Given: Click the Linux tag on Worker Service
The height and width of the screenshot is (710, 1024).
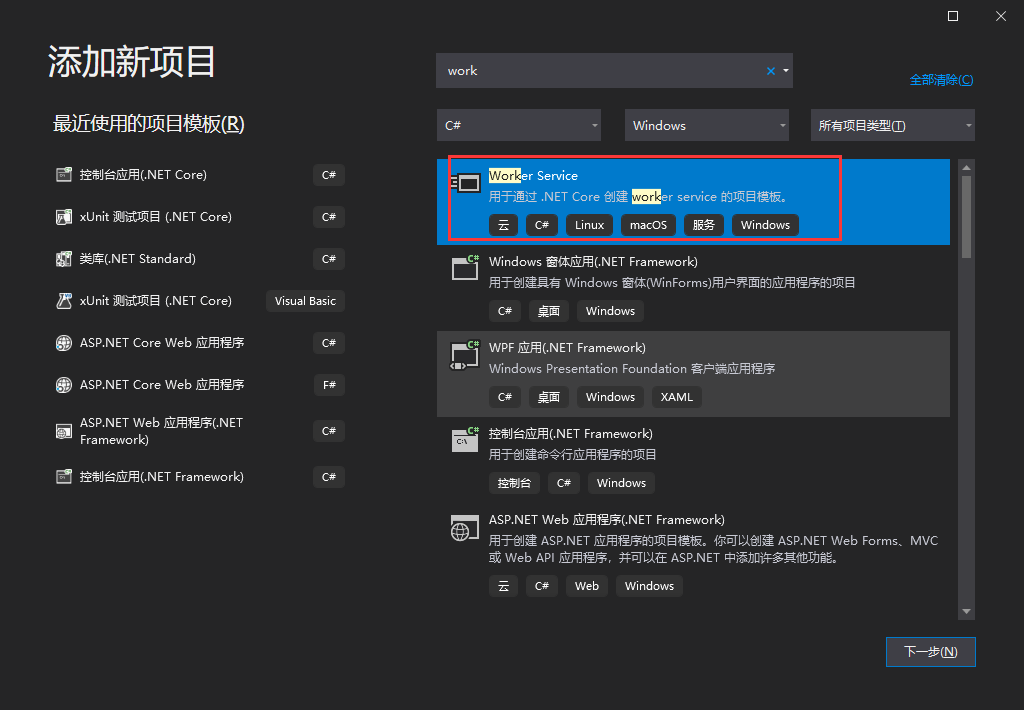Looking at the screenshot, I should [589, 225].
